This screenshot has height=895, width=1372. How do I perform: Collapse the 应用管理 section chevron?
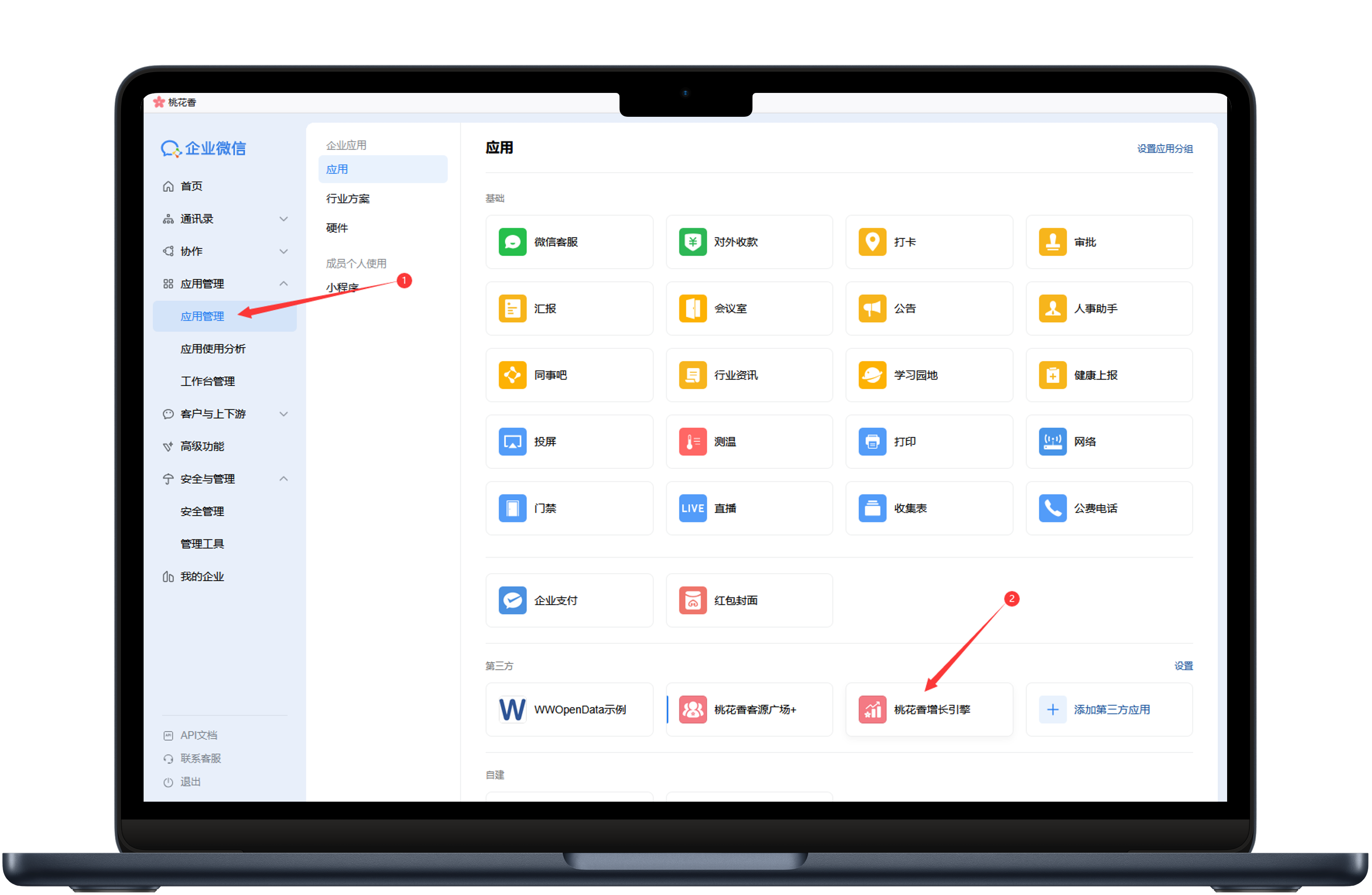(x=283, y=284)
